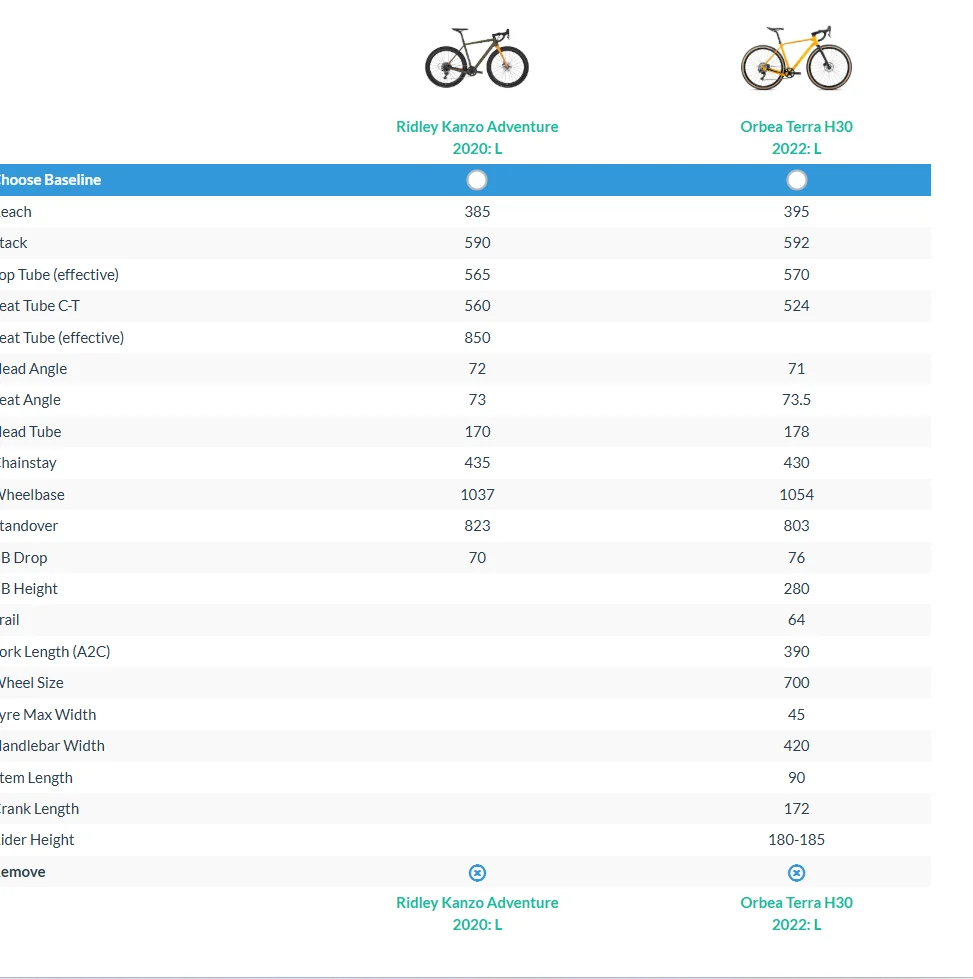
Task: Click the Ridley Standover value 823
Action: pyautogui.click(x=477, y=526)
